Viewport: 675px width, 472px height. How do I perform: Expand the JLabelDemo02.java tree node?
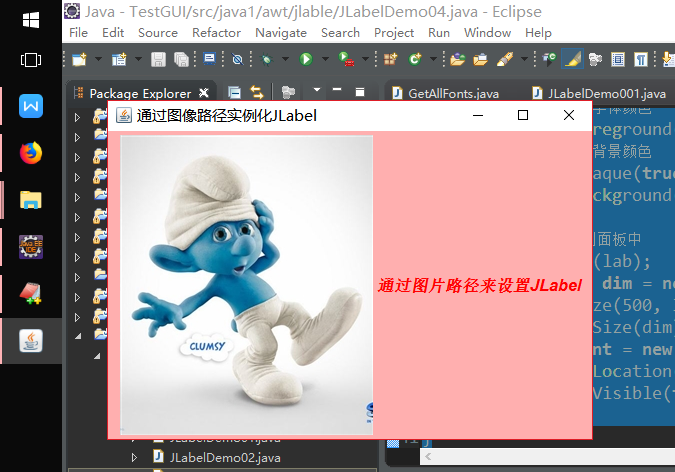pyautogui.click(x=134, y=457)
